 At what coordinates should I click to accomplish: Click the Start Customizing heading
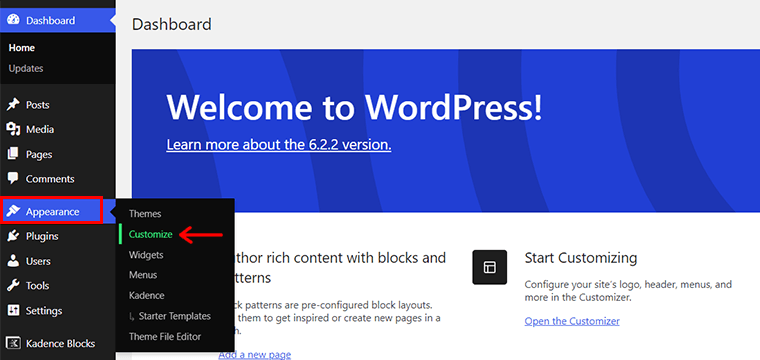(581, 257)
